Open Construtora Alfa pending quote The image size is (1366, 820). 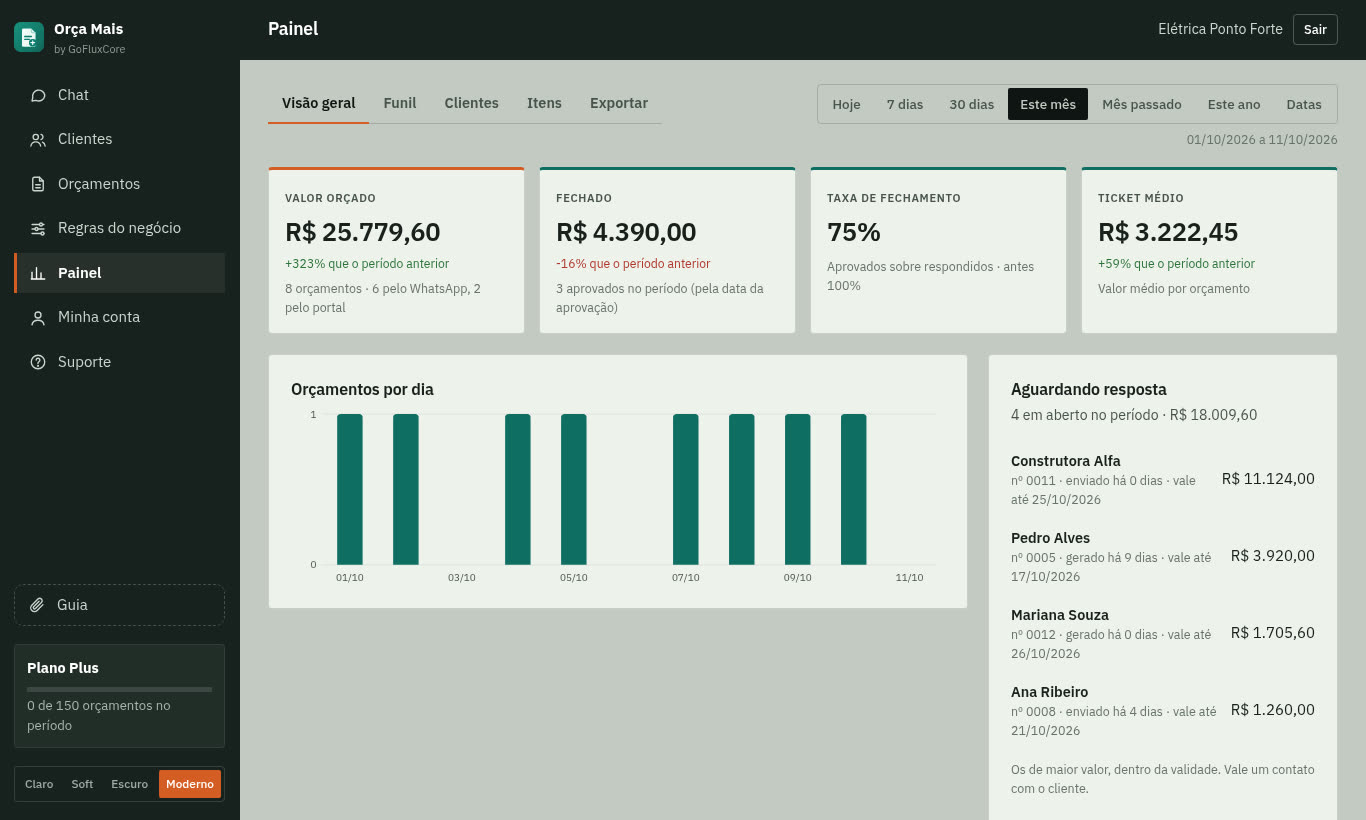pos(1163,480)
